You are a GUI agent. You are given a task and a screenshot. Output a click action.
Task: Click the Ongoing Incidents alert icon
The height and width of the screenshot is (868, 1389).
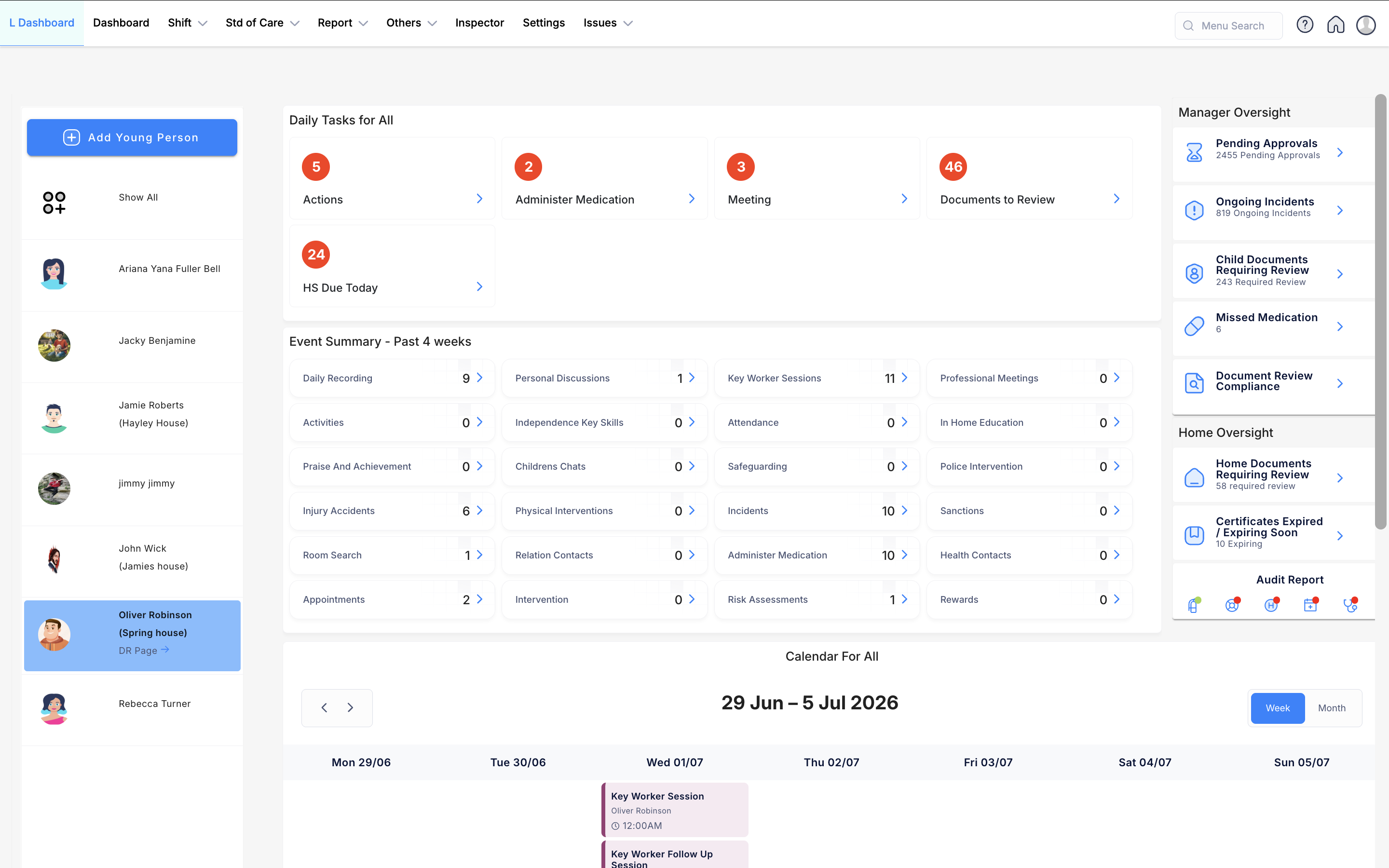[1195, 210]
